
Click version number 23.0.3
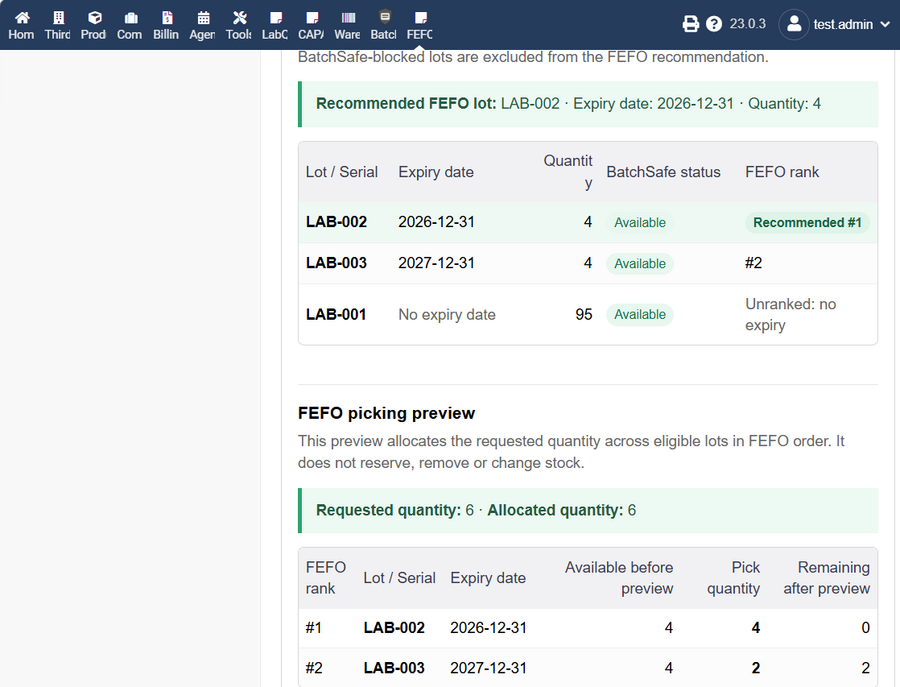coord(747,24)
